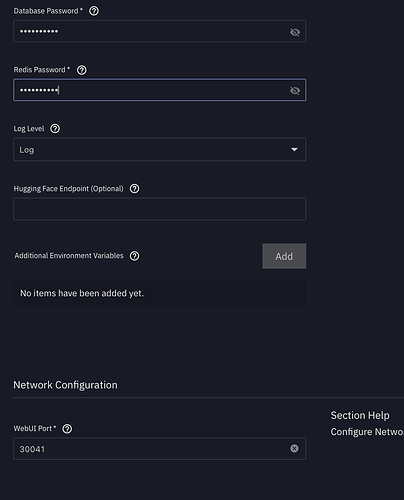Click the Section Help heading
Image resolution: width=404 pixels, height=500 pixels.
click(x=360, y=415)
